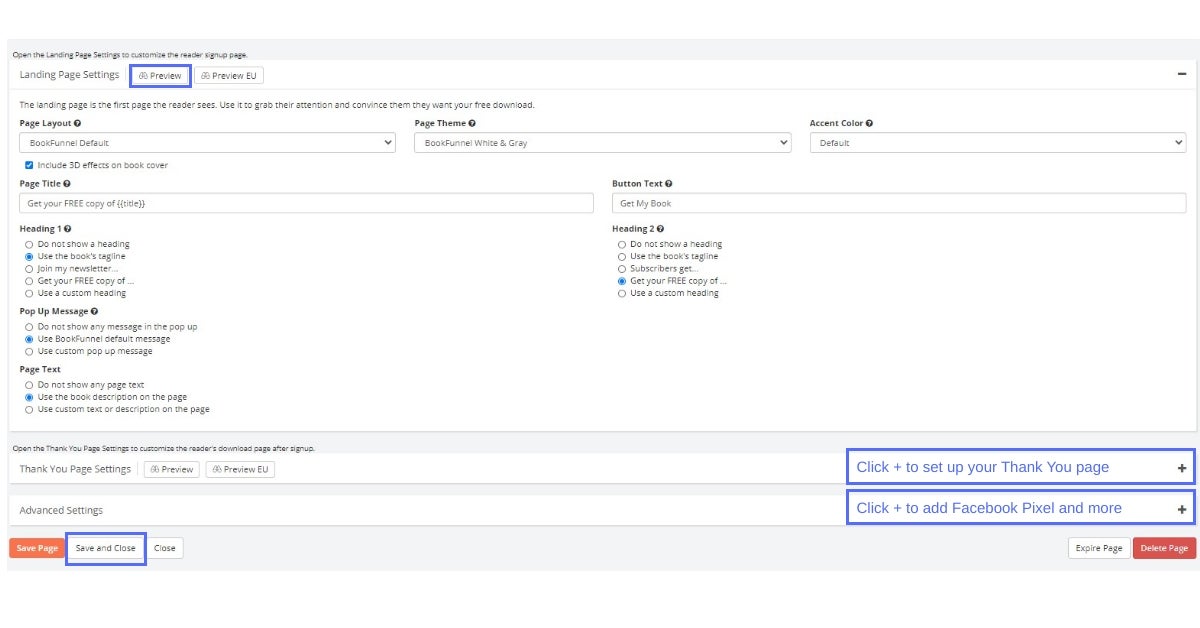Click help icon next to Pop Up Message

click(x=94, y=312)
